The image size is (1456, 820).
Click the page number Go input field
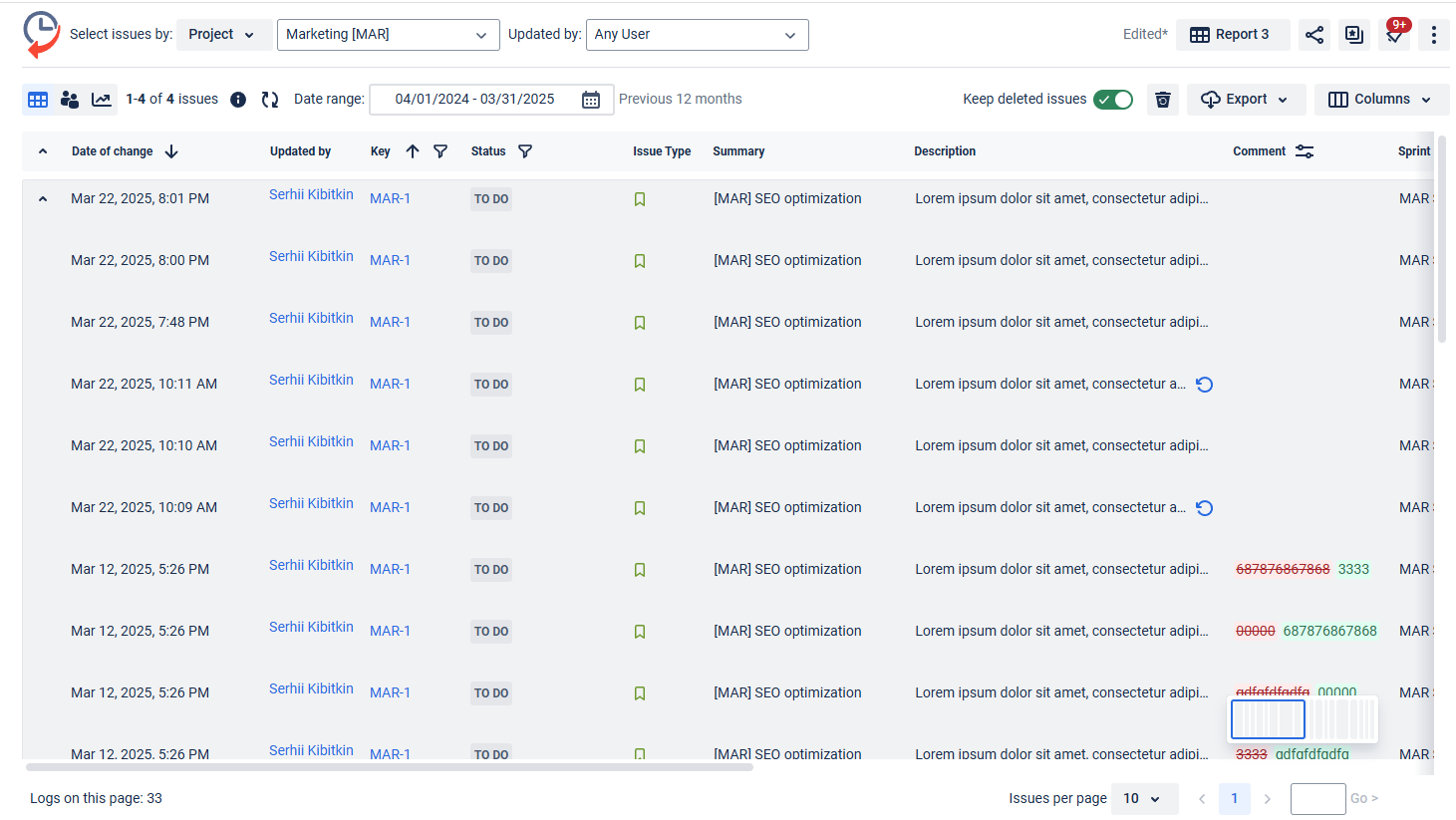coord(1317,799)
